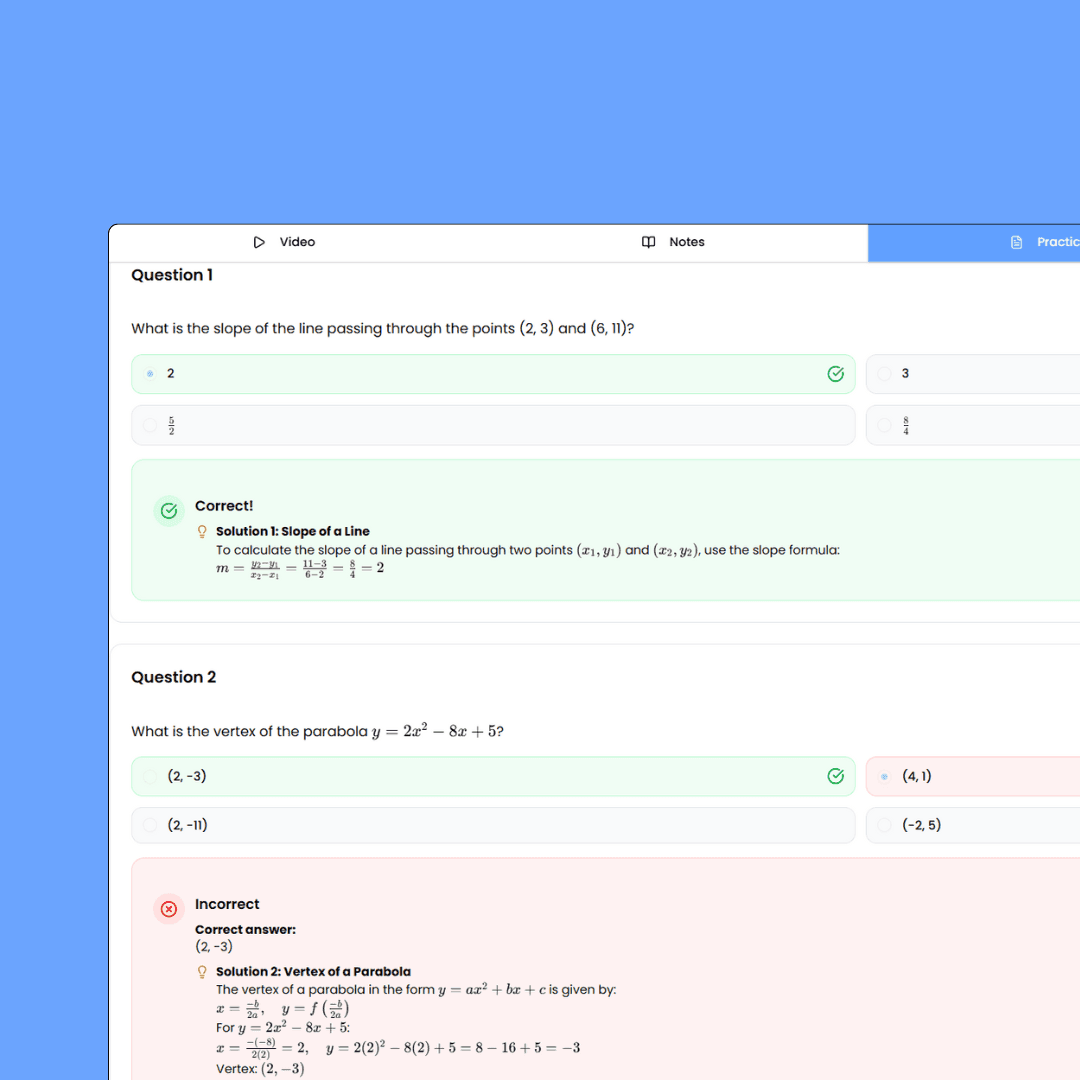Click the Question 1 heading

click(172, 275)
